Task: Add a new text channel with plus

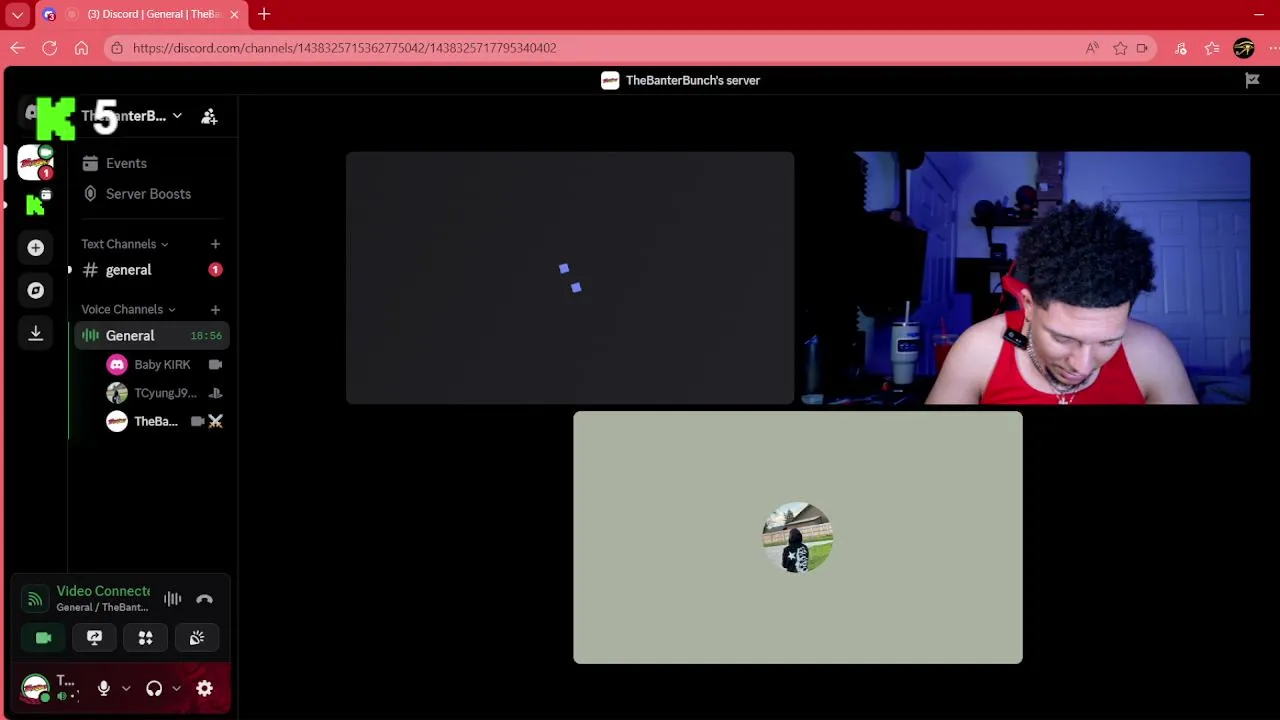Action: [215, 244]
